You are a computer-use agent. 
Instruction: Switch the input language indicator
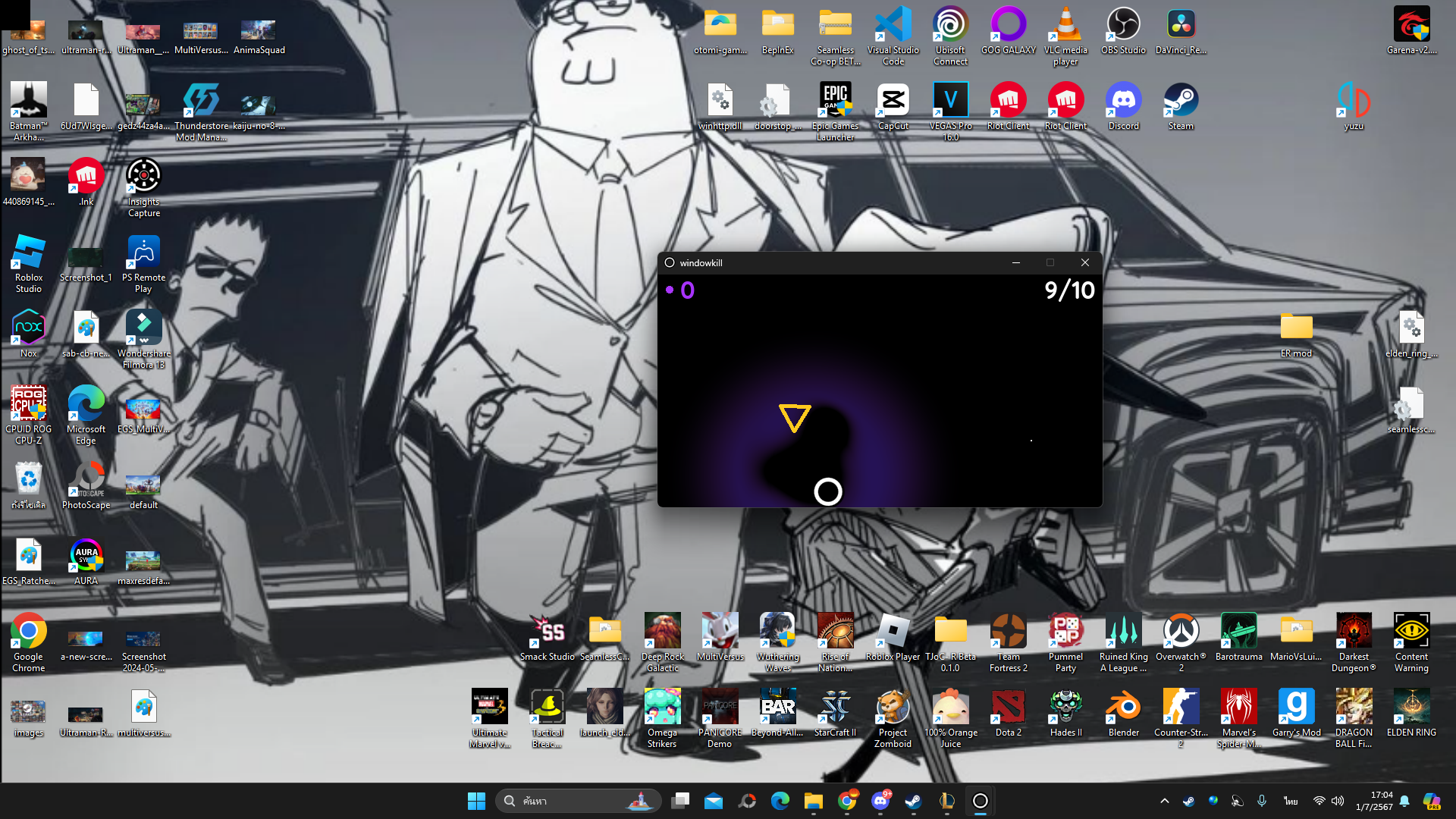(1291, 801)
